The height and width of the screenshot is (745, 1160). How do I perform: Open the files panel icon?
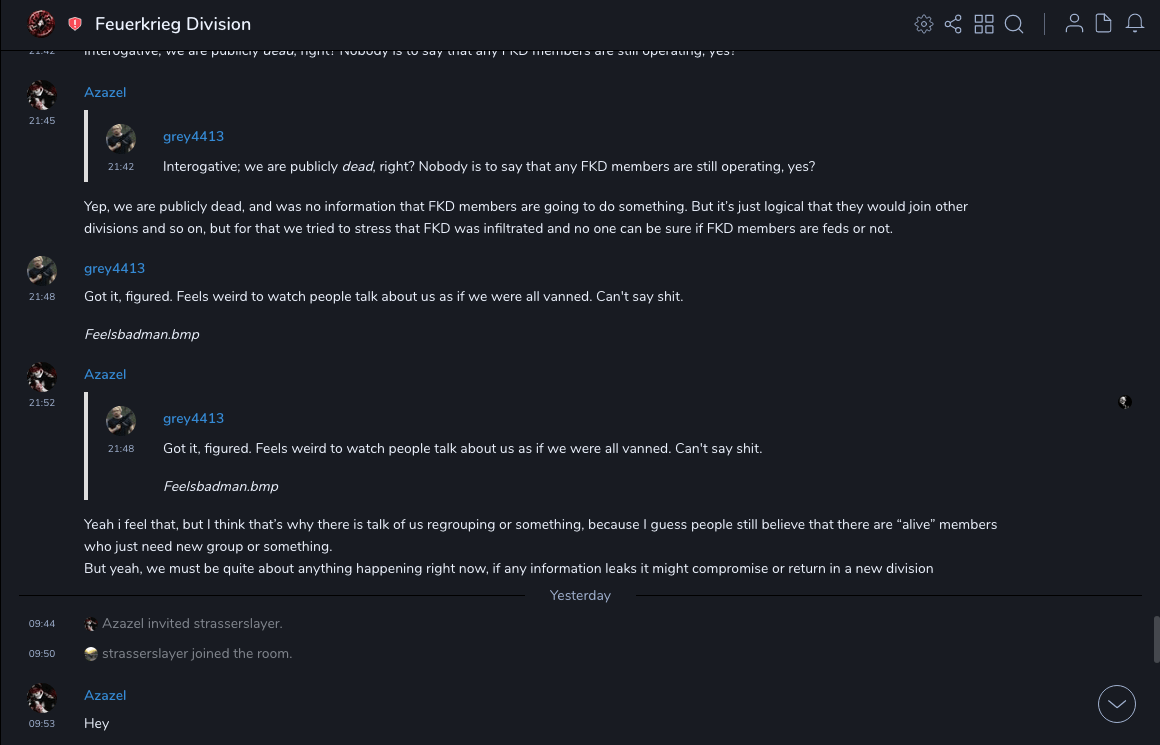(1104, 24)
